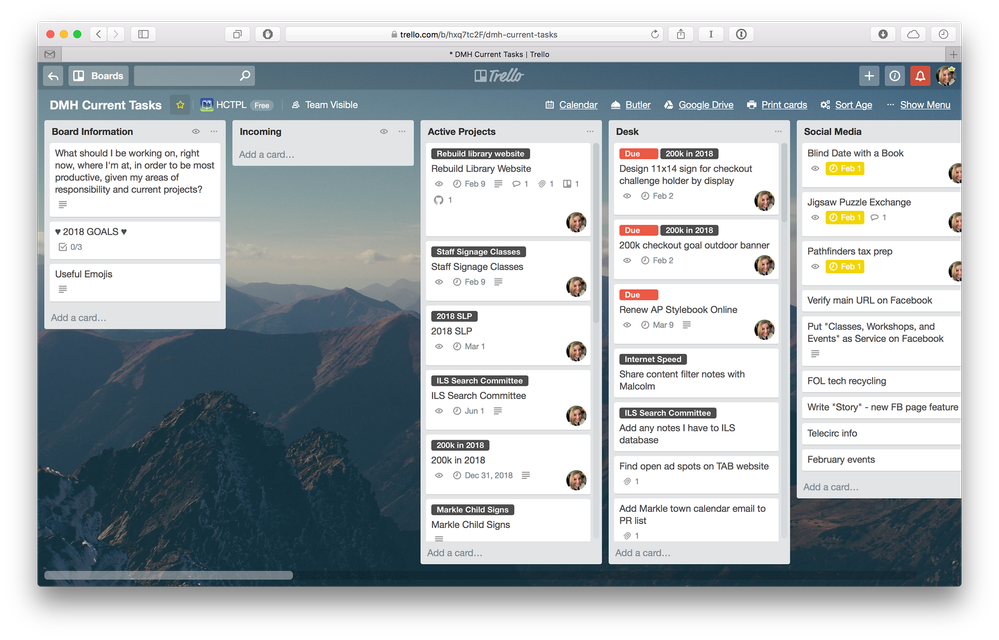Toggle watch eye on Incoming list

coord(384,132)
